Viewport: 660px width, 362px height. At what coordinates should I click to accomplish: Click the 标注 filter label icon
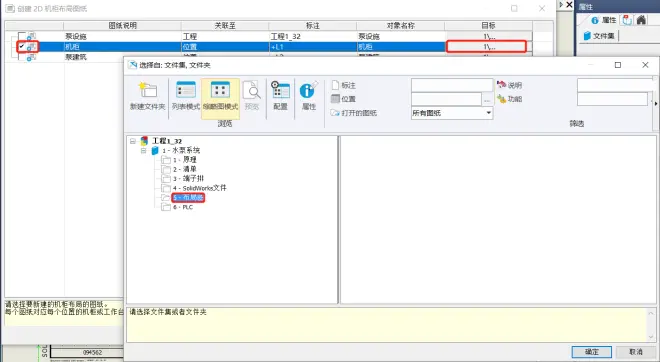(x=335, y=85)
